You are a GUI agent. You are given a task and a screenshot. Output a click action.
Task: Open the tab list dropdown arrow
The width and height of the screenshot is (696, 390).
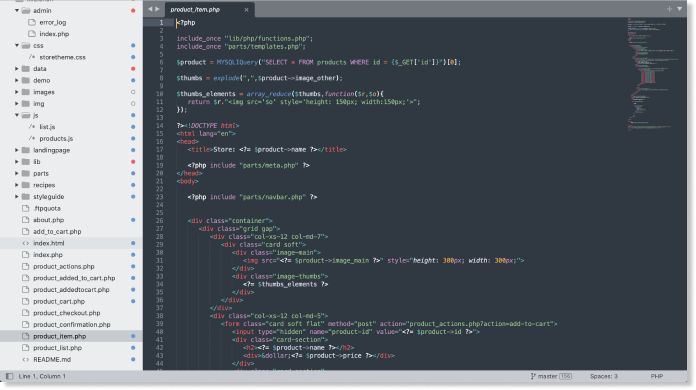pyautogui.click(x=680, y=9)
